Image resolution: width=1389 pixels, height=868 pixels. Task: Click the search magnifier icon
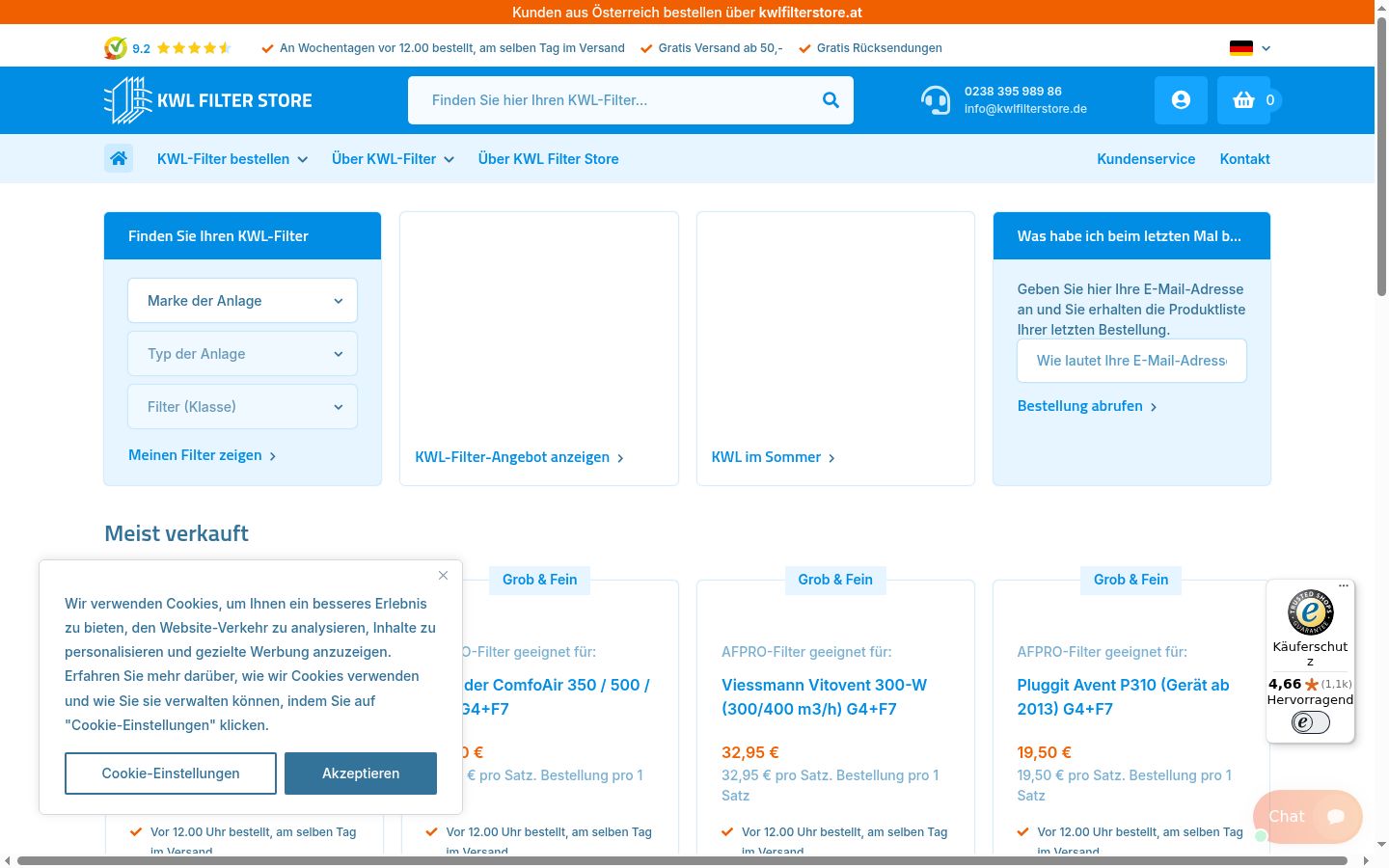(831, 100)
